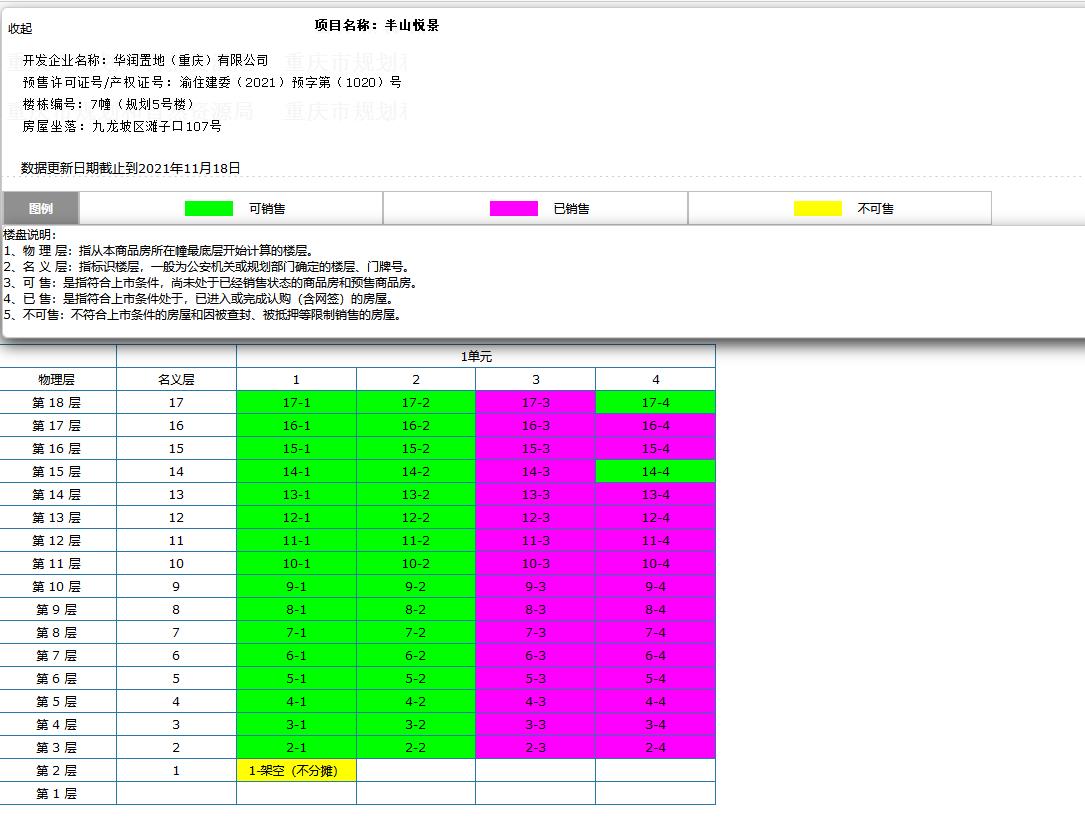The width and height of the screenshot is (1085, 833).
Task: Click the 1单元 unit header cell
Action: (475, 355)
